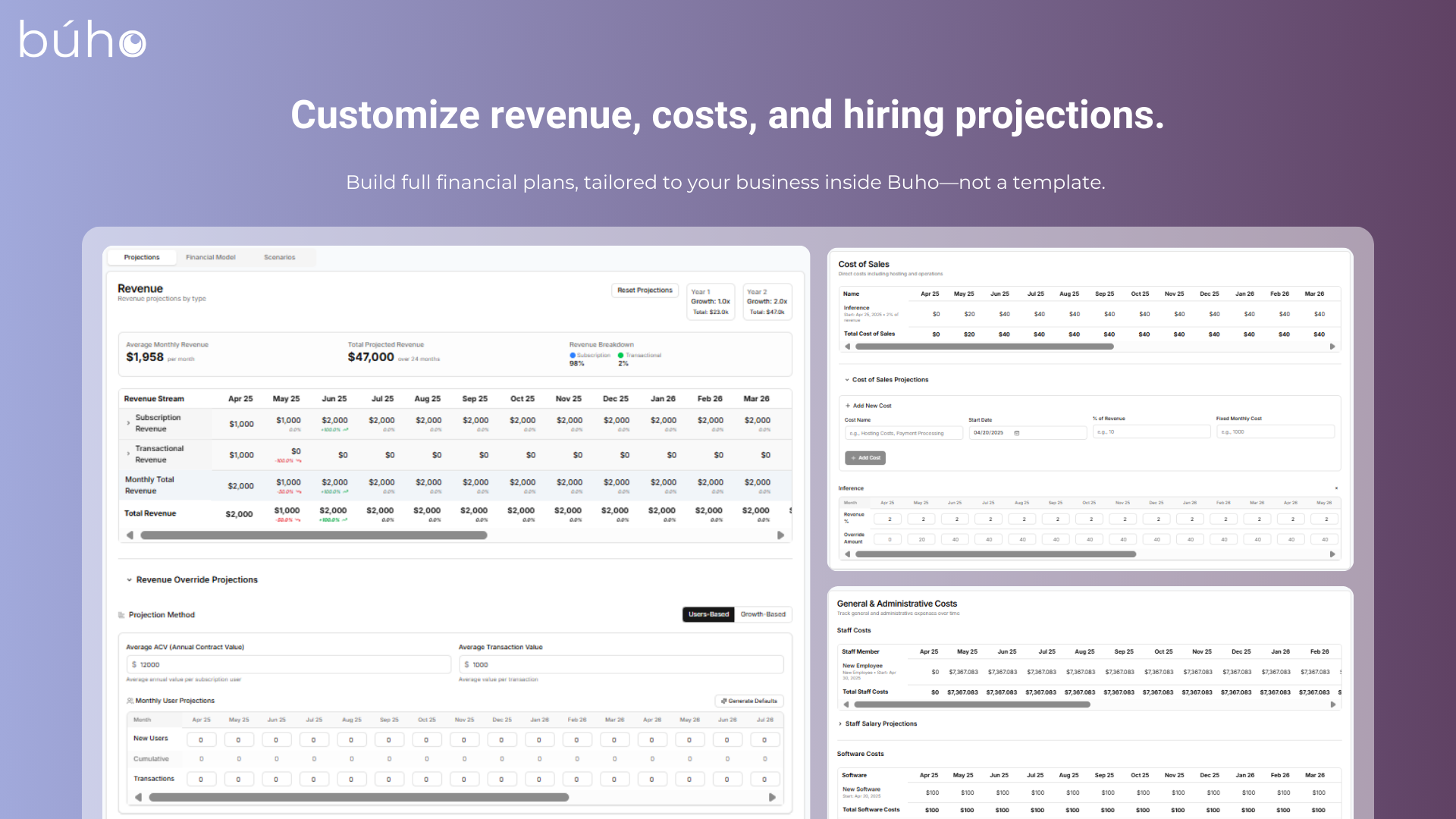This screenshot has height=819, width=1456.
Task: Click the Inference row in Cost of Sales table
Action: point(1090,314)
